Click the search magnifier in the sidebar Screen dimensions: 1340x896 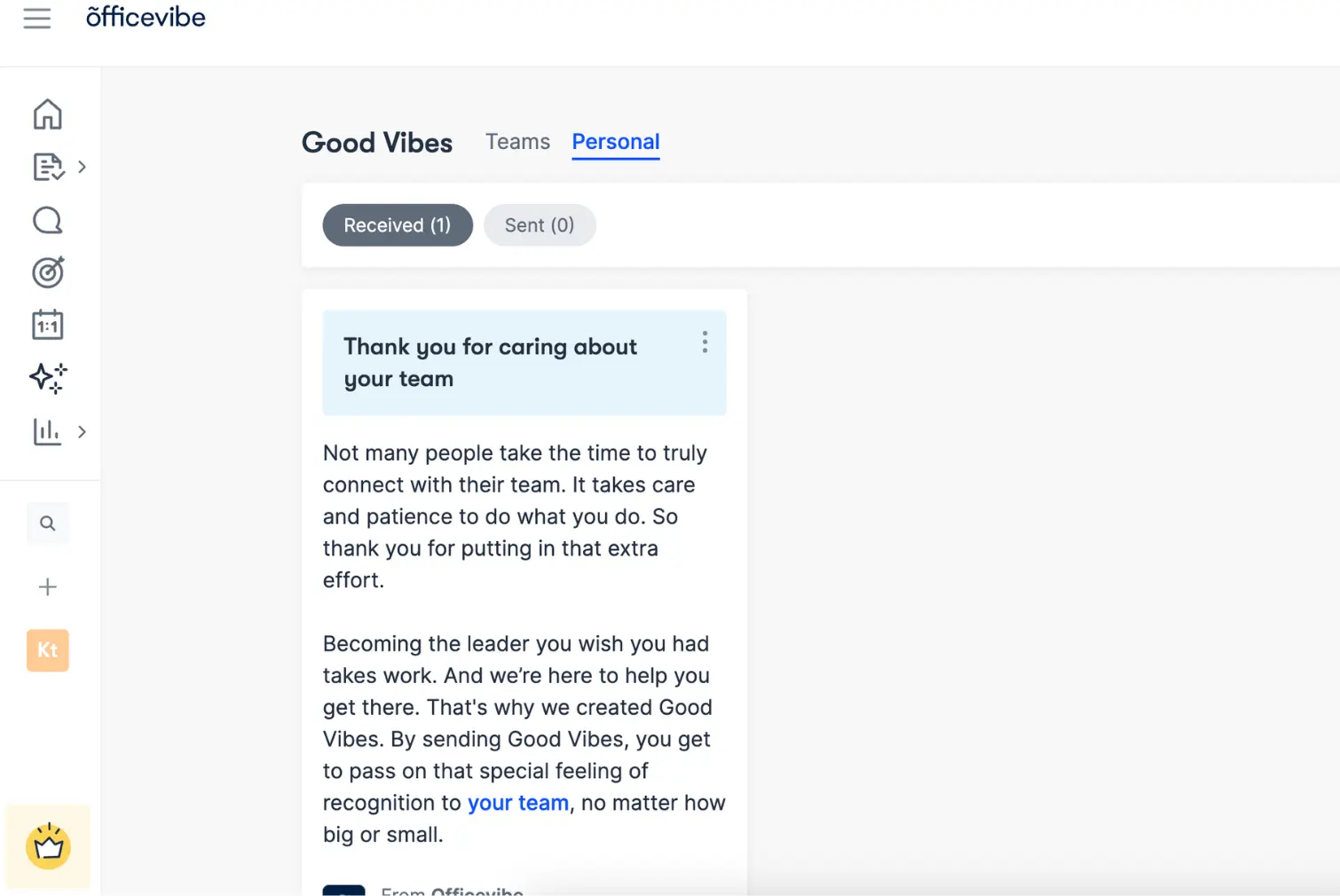(x=47, y=523)
